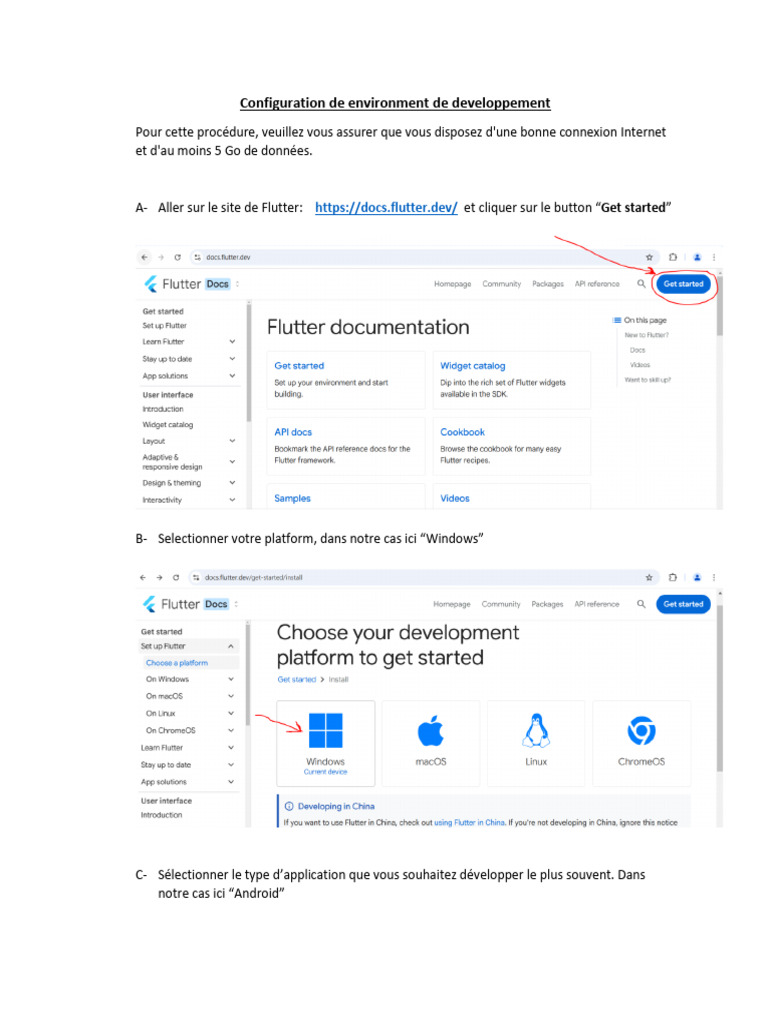Viewport: 768px width, 1024px height.
Task: Click the 'On this page' list icon
Action: (x=616, y=320)
